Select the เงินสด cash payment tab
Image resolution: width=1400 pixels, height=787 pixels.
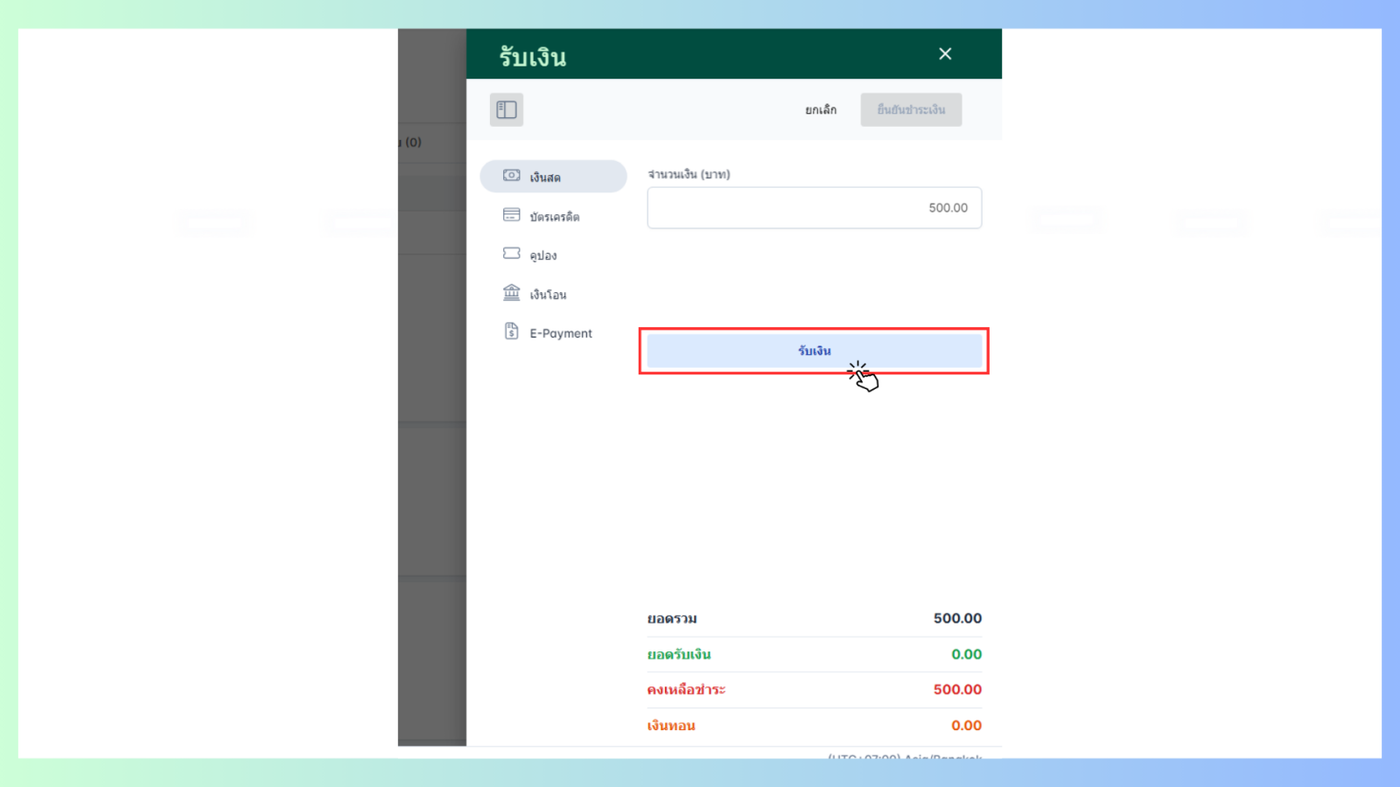pyautogui.click(x=553, y=177)
